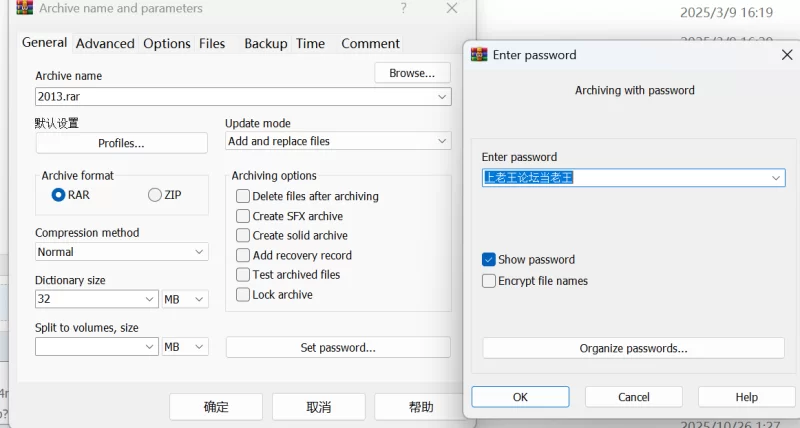Click the WinRAR icon in Archive parameters title bar

click(25, 8)
